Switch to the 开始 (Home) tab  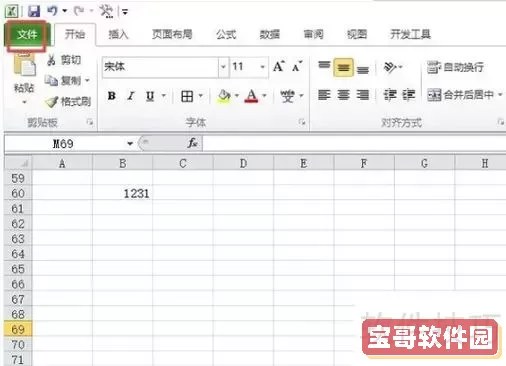point(75,34)
